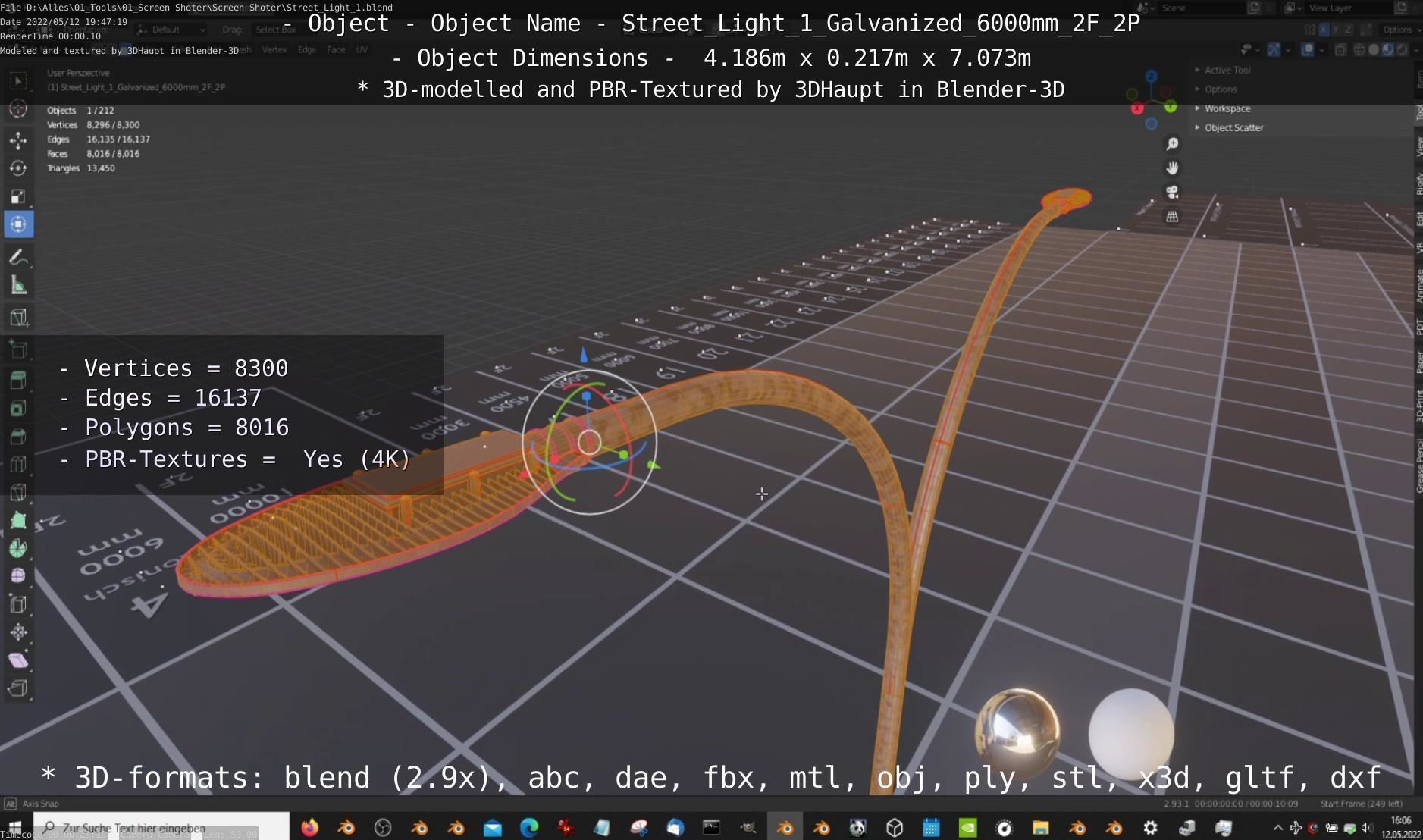The image size is (1423, 840).
Task: Switch to Solid viewport shading
Action: tap(1373, 50)
